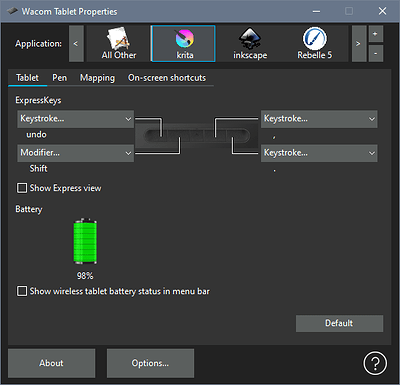The image size is (400, 385).
Task: Remove application with the - button
Action: [x=375, y=53]
